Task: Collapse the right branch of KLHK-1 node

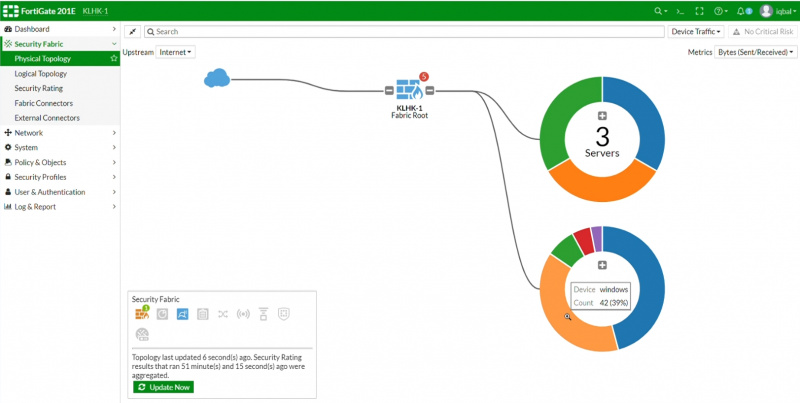Action: 428,91
